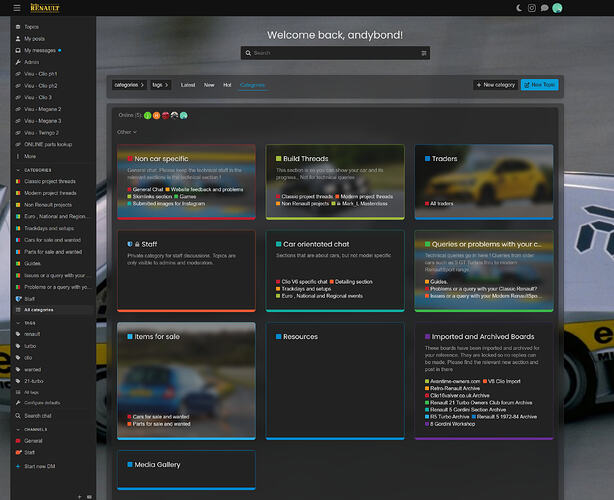Switch to the New tab

[x=209, y=85]
